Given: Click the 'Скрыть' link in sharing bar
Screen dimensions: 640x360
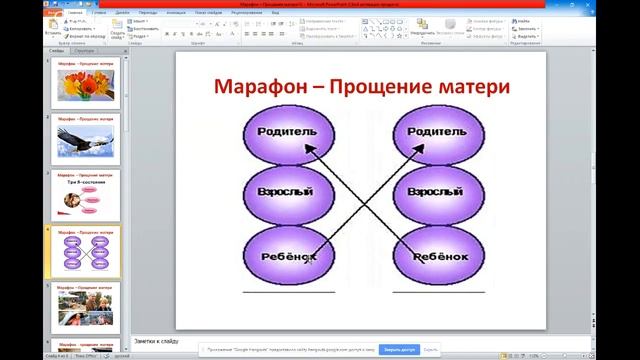Looking at the screenshot, I should [x=430, y=350].
